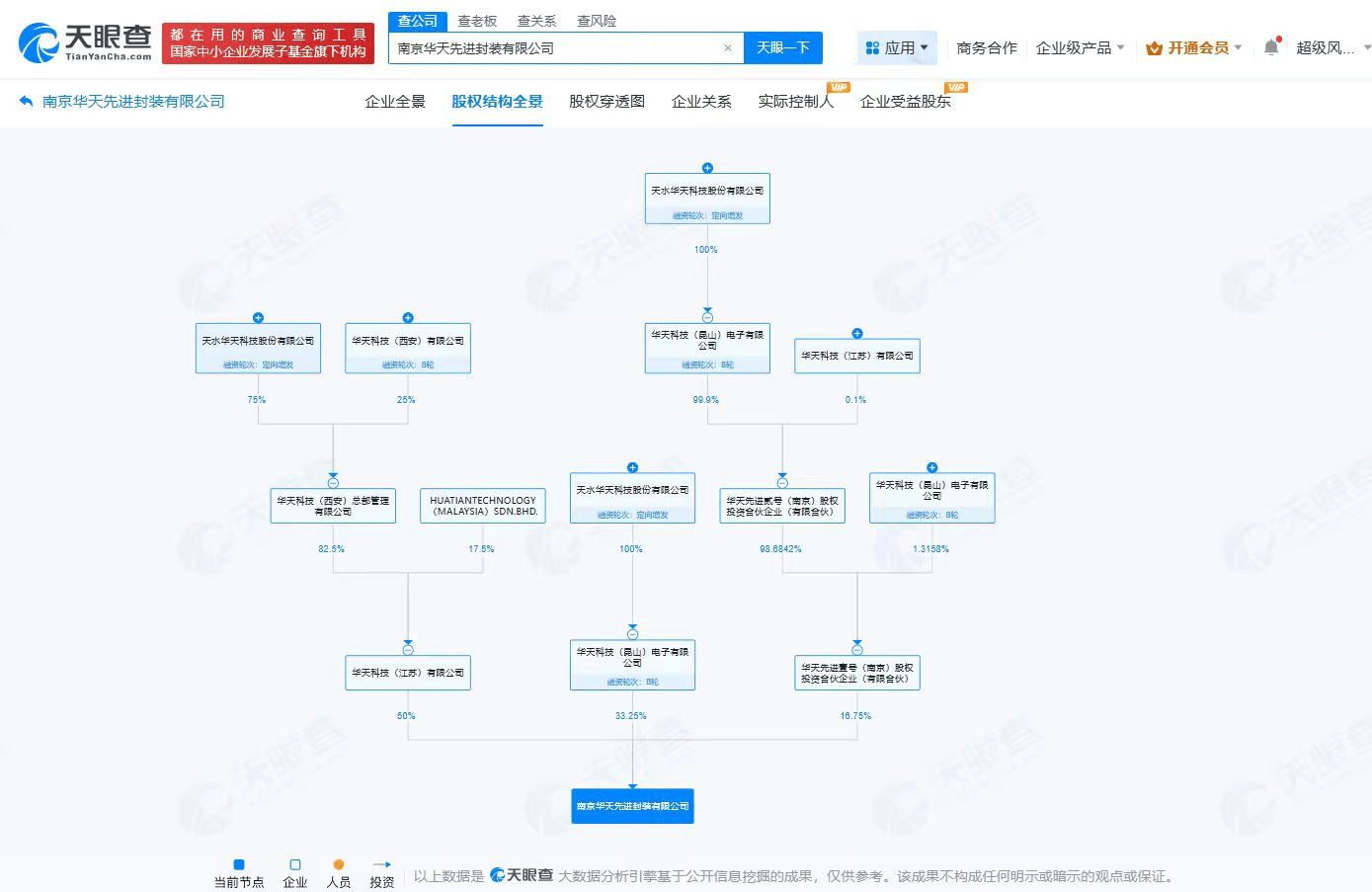The image size is (1372, 892).
Task: Clear the search box with the × icon
Action: [728, 47]
